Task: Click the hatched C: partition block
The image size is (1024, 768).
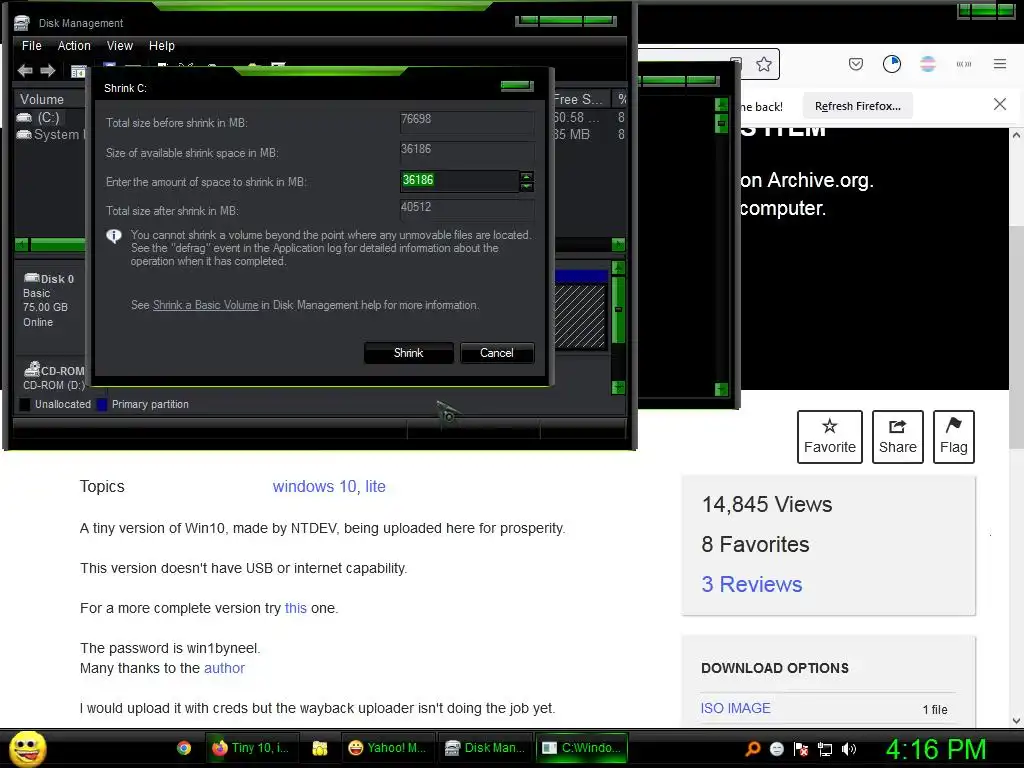Action: point(581,315)
